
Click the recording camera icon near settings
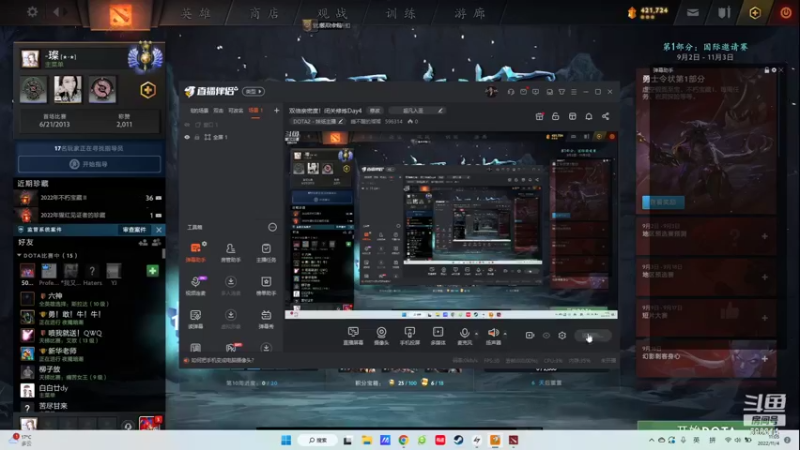[530, 335]
